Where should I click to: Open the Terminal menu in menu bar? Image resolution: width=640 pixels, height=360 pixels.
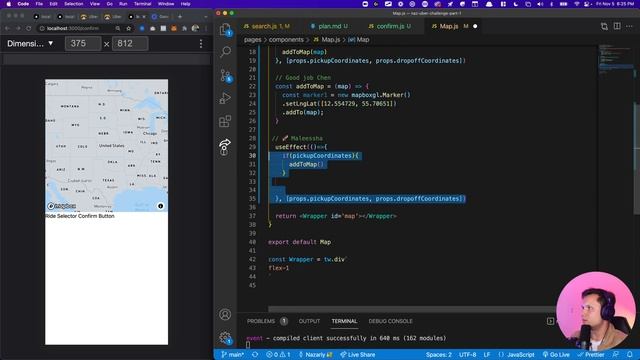[142, 4]
